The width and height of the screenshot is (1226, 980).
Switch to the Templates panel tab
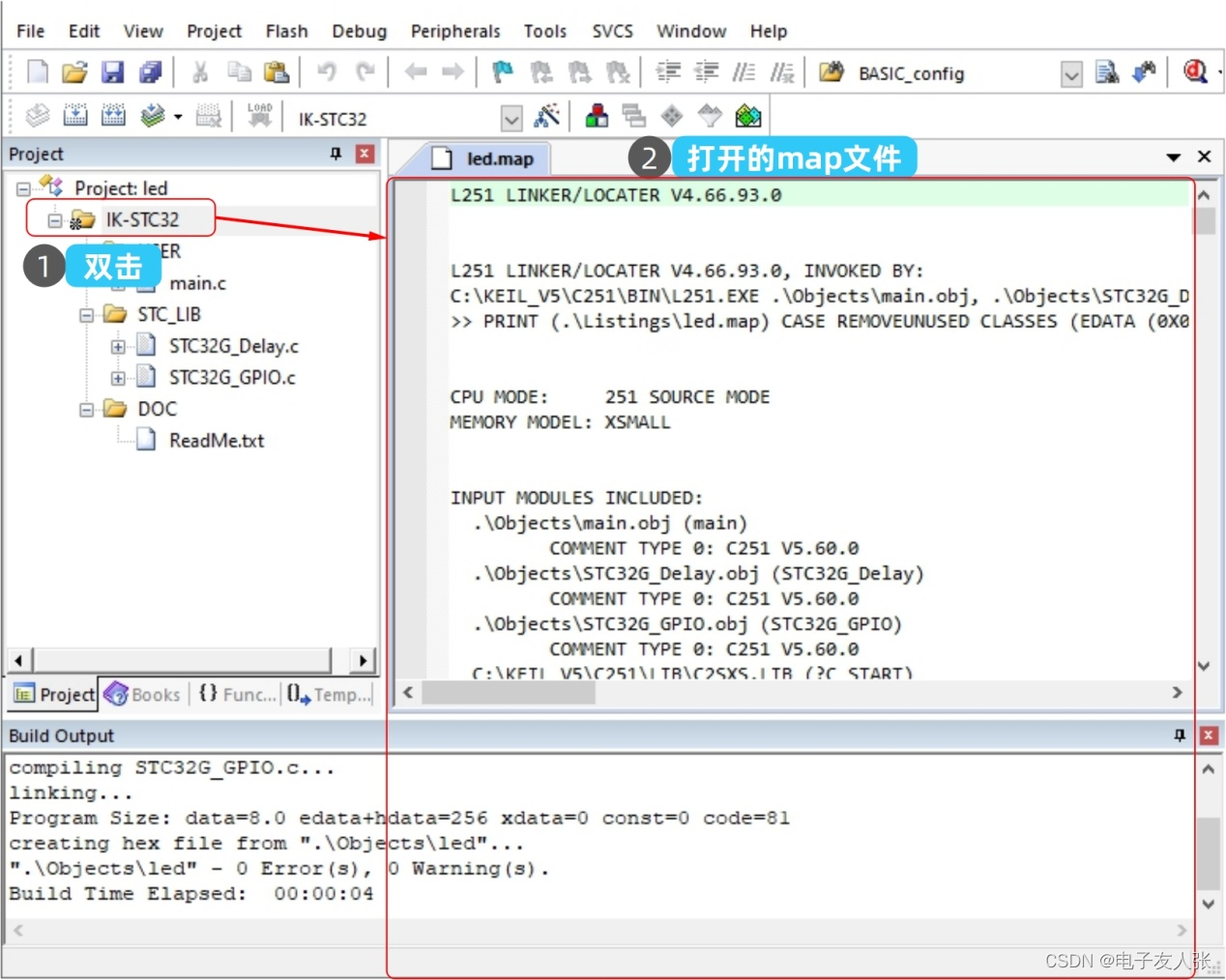point(328,694)
